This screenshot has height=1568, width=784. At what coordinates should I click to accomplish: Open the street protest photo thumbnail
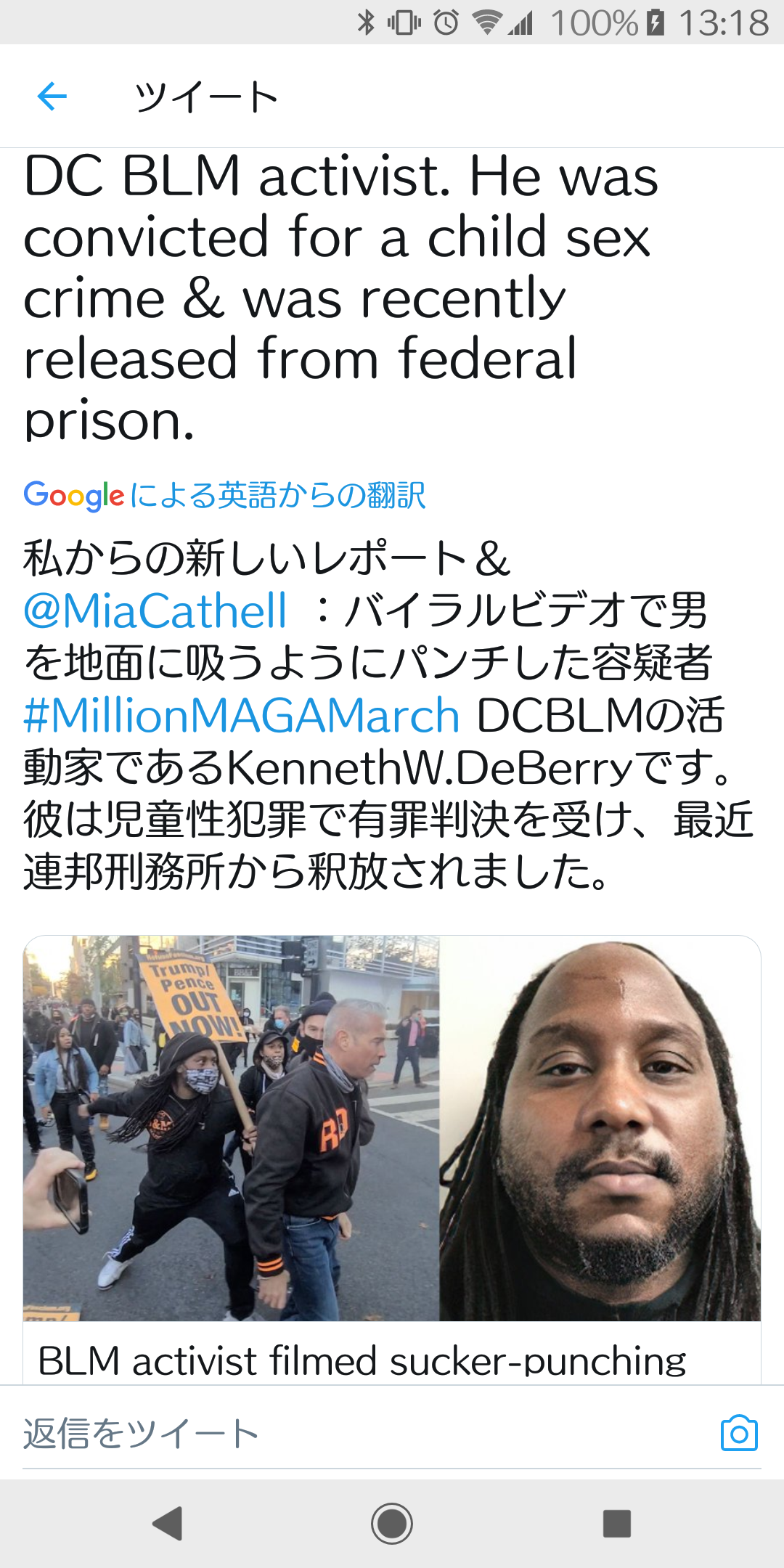click(x=232, y=1128)
